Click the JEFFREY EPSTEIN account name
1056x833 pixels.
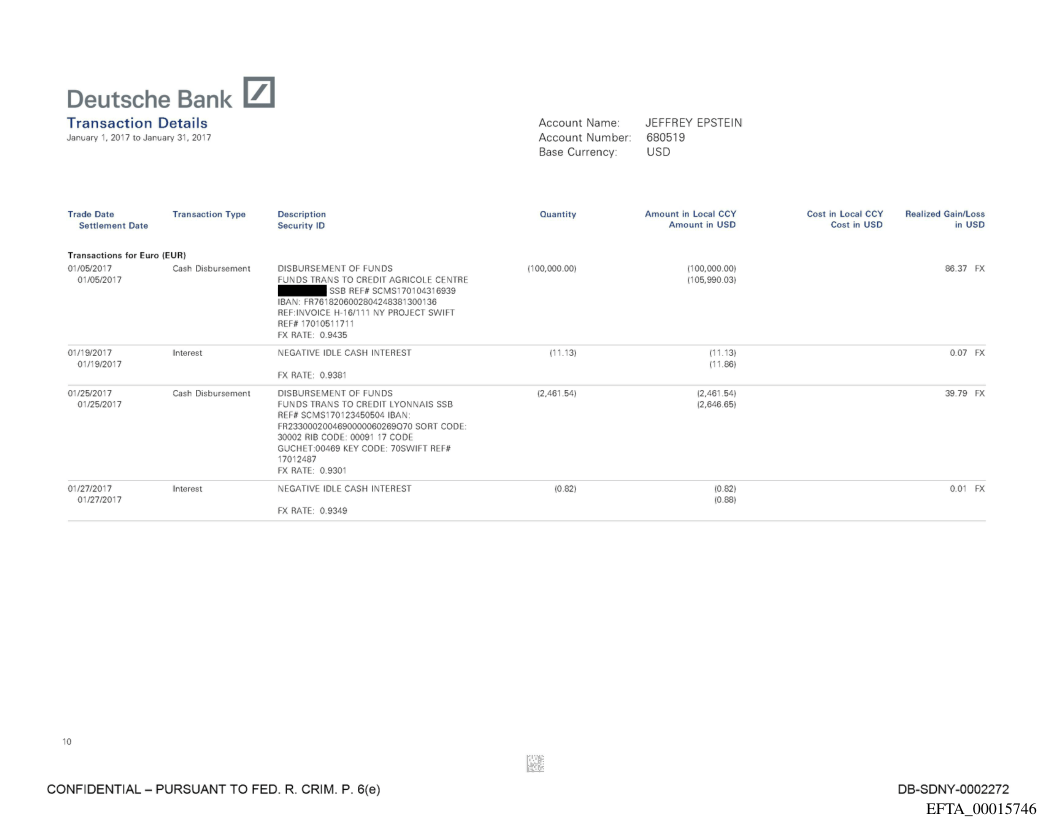[694, 123]
